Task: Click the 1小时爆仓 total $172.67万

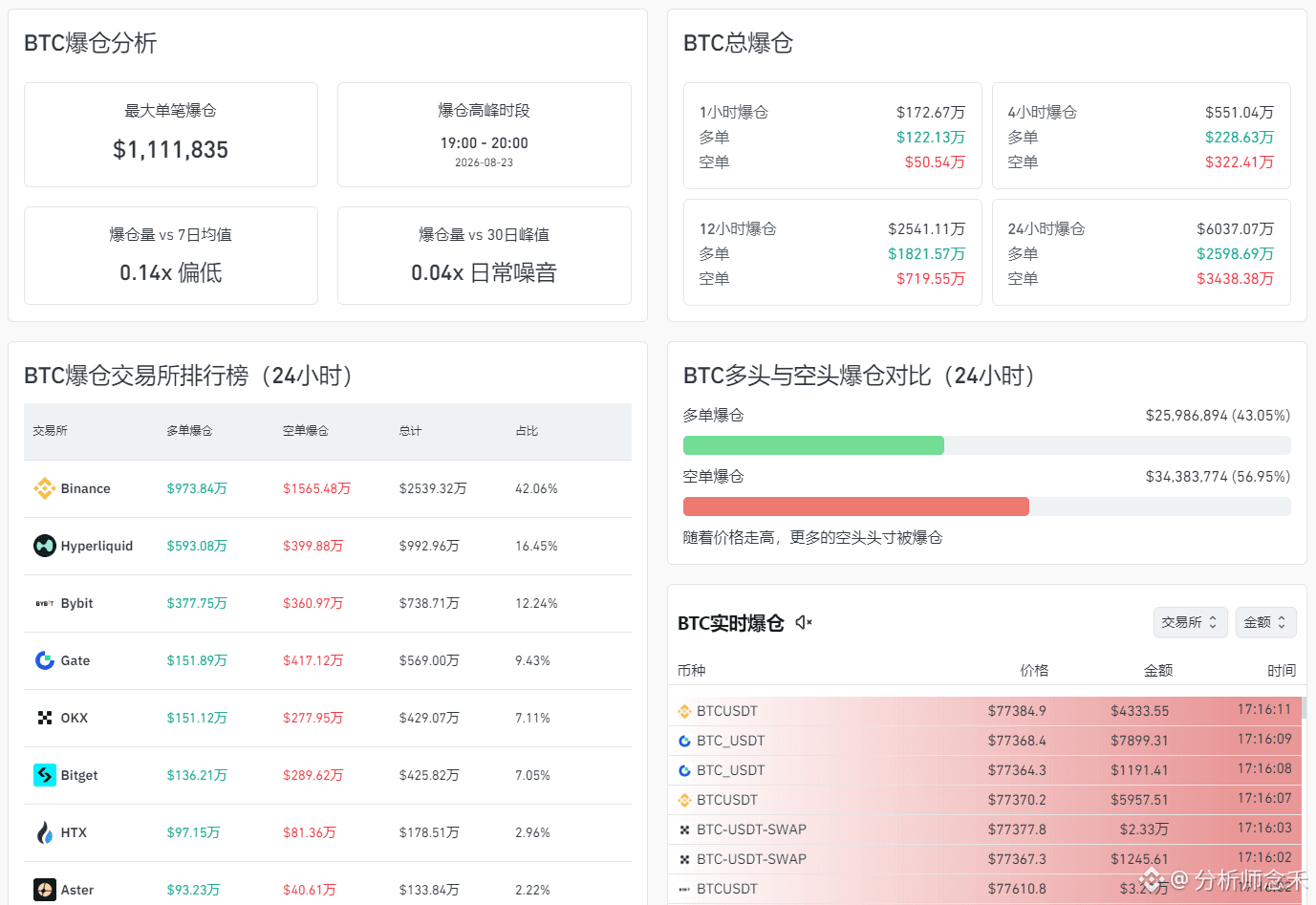Action: pos(930,113)
